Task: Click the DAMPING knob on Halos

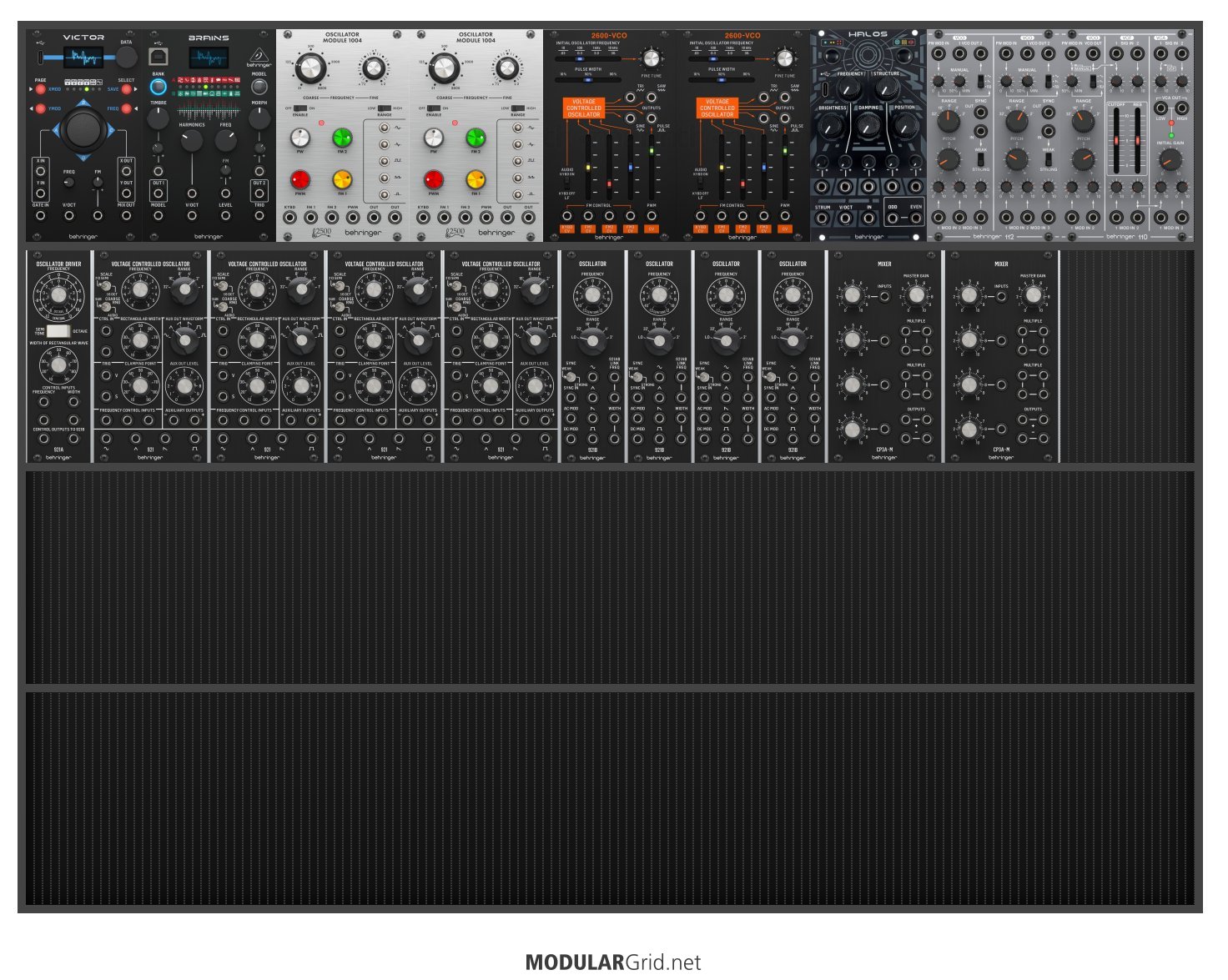Action: point(868,126)
